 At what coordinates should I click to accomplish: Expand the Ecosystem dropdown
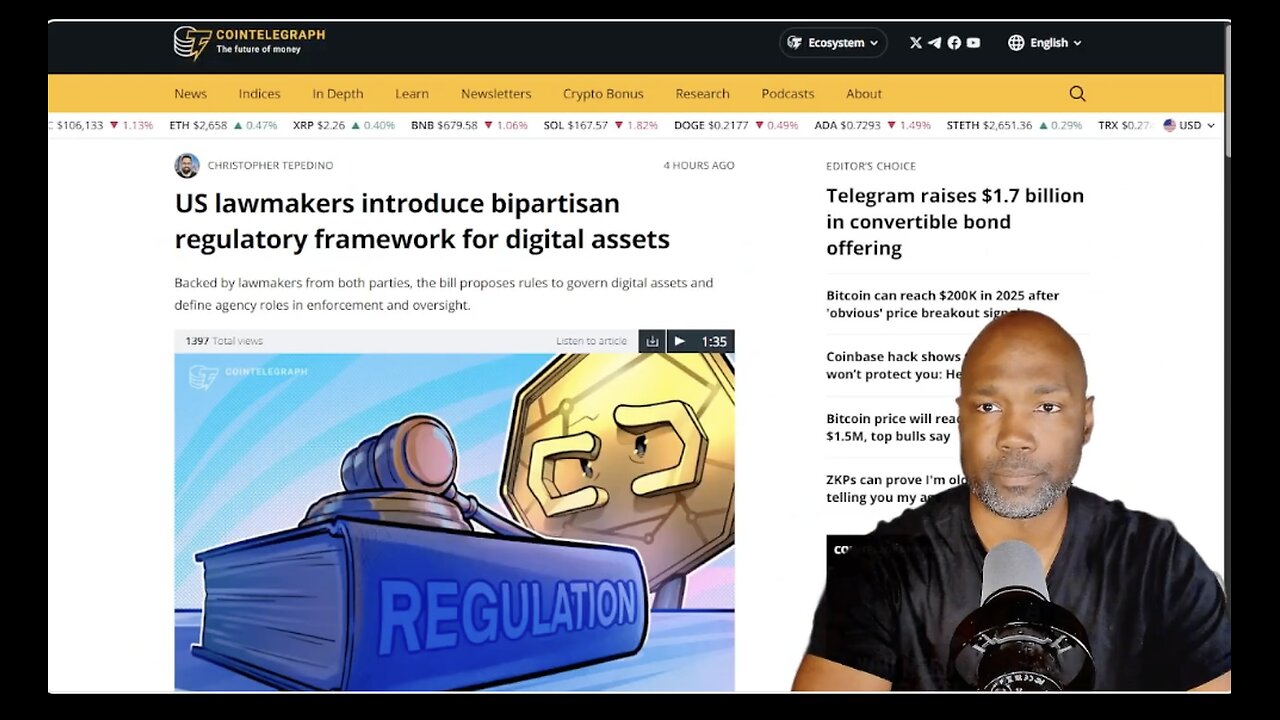[x=833, y=43]
